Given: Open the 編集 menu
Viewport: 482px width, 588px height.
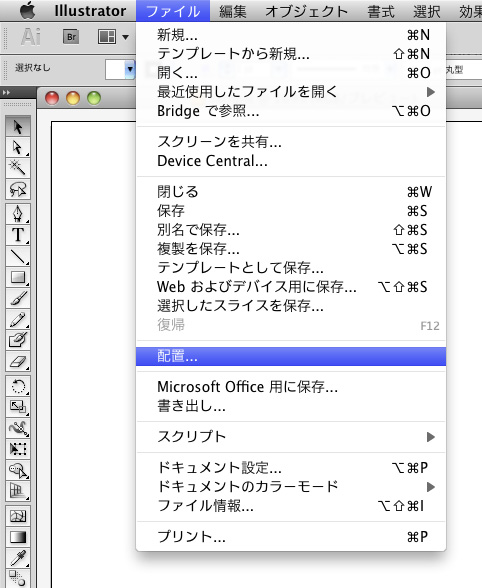Looking at the screenshot, I should pyautogui.click(x=233, y=11).
